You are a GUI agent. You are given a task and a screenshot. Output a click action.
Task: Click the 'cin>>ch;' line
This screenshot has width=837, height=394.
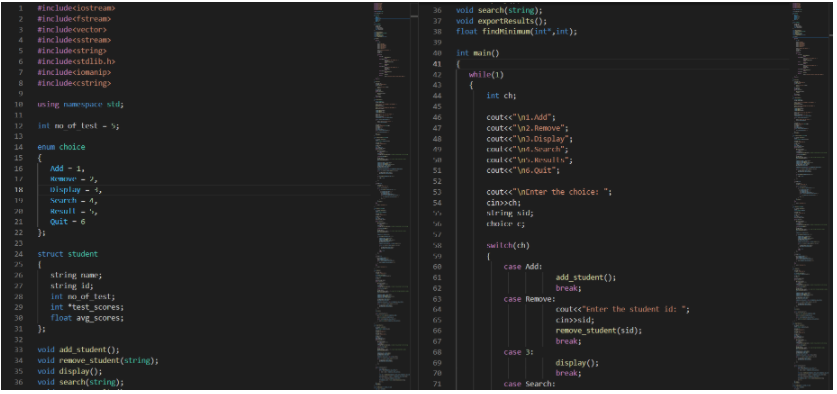point(503,203)
